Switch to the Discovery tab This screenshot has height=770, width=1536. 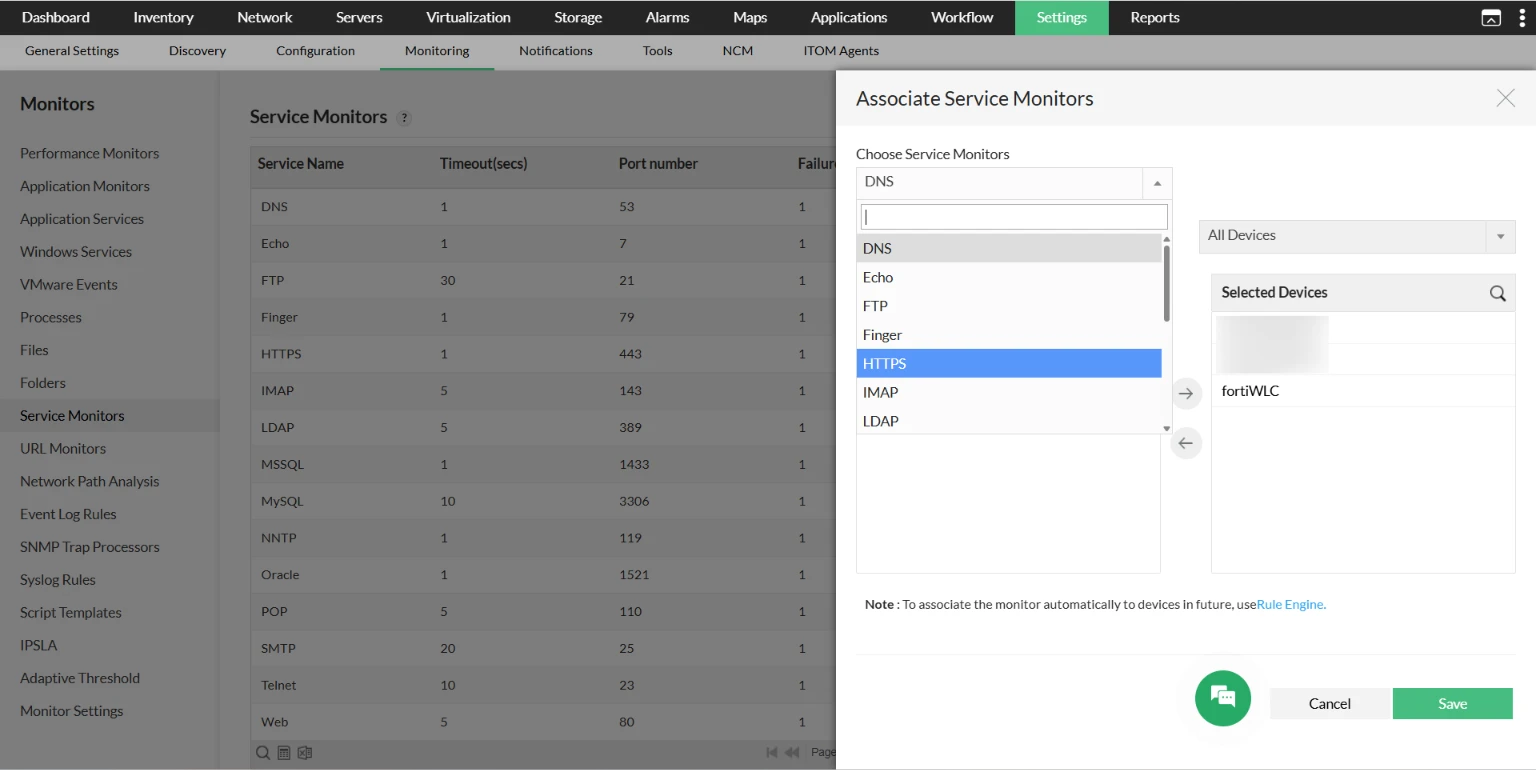click(197, 51)
